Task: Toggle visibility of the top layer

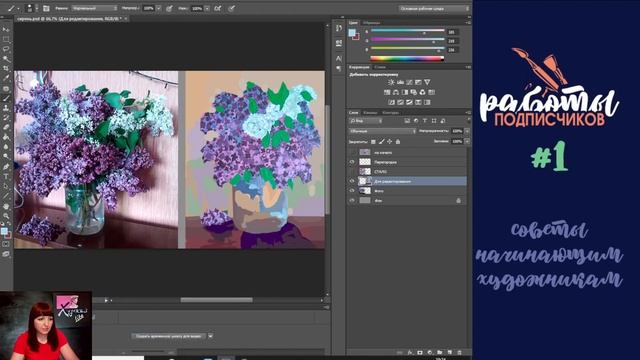Action: coord(352,152)
